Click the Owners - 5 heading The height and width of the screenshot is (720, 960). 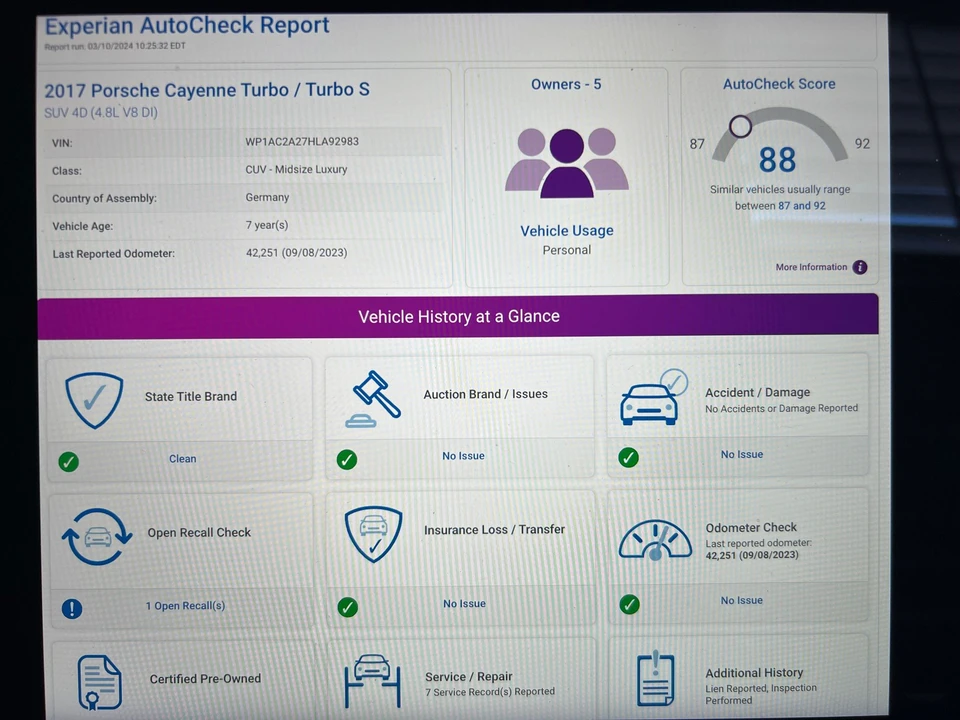[x=566, y=84]
